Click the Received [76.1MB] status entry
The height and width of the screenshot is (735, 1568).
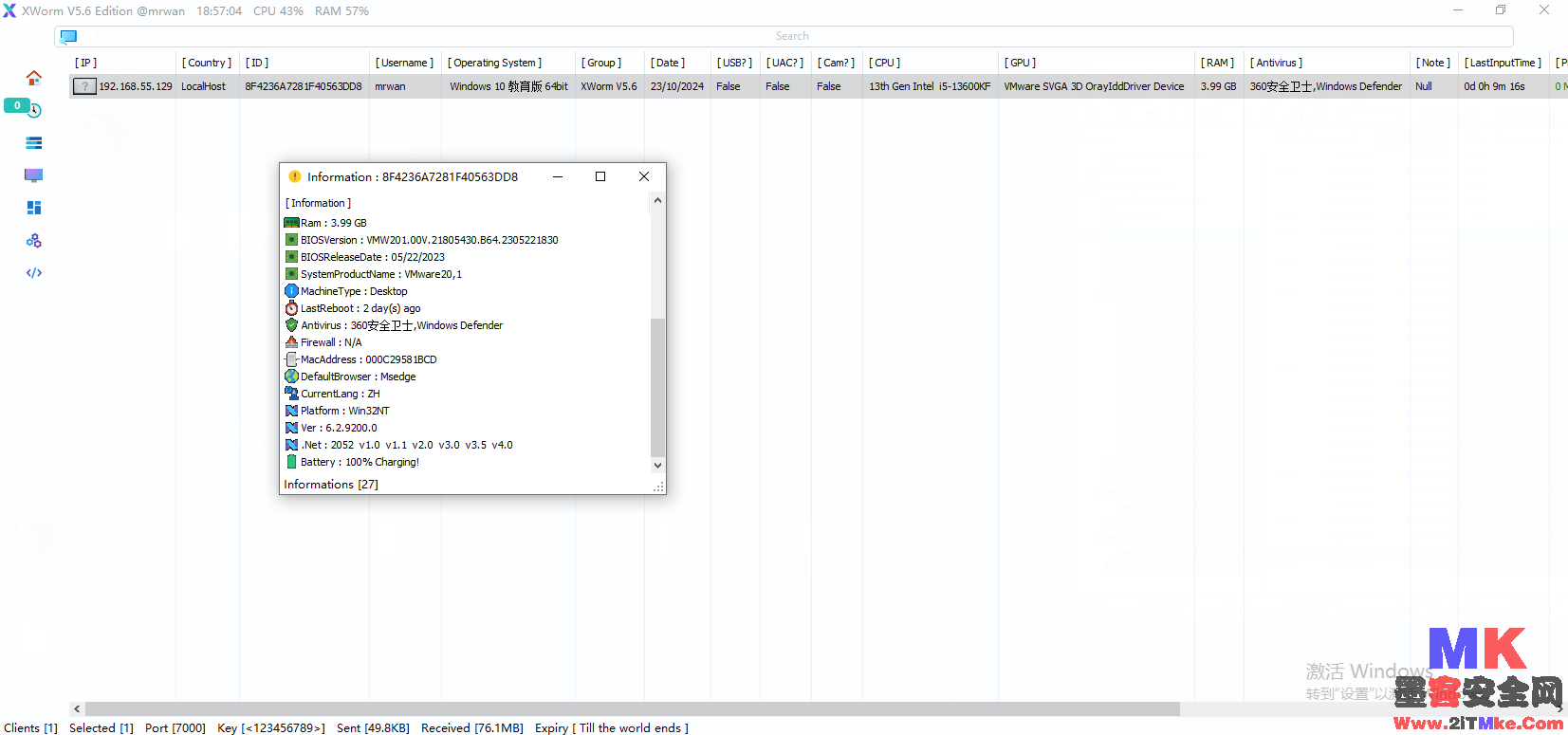tap(472, 728)
